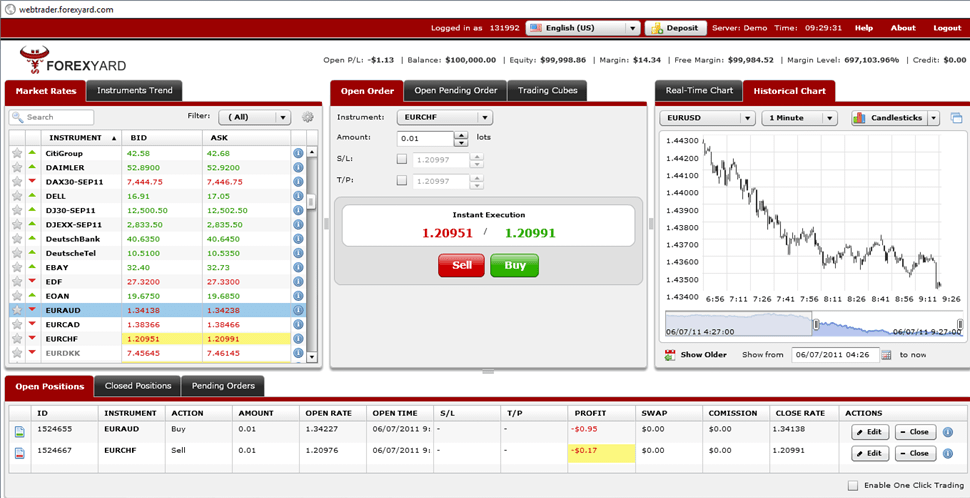Edit the EURAUD open position
Image resolution: width=970 pixels, height=498 pixels.
[x=870, y=432]
